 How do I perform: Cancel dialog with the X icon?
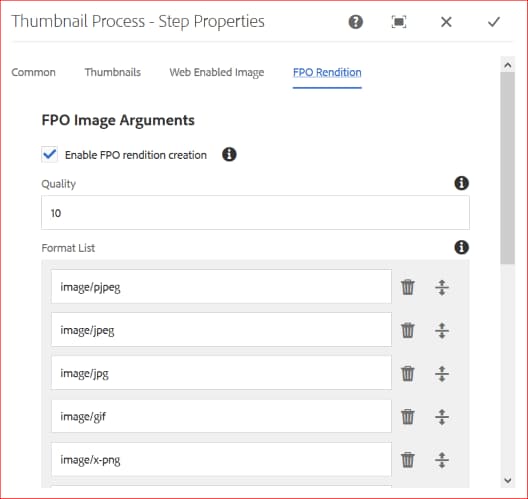tap(446, 22)
